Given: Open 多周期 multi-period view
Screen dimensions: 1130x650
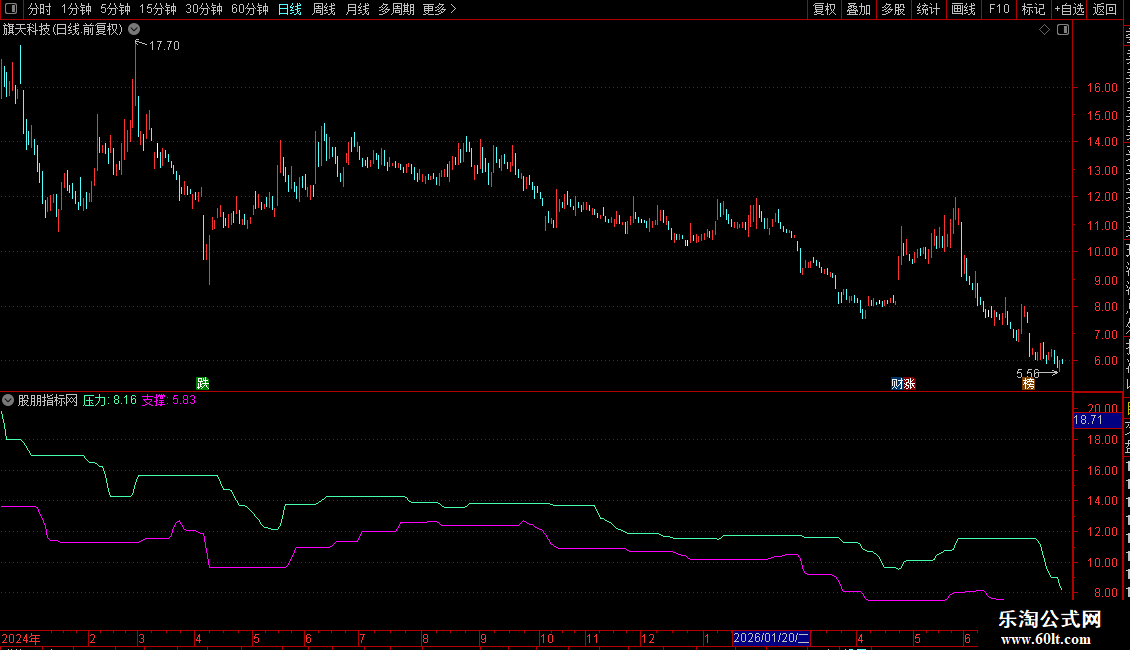Looking at the screenshot, I should (x=396, y=9).
